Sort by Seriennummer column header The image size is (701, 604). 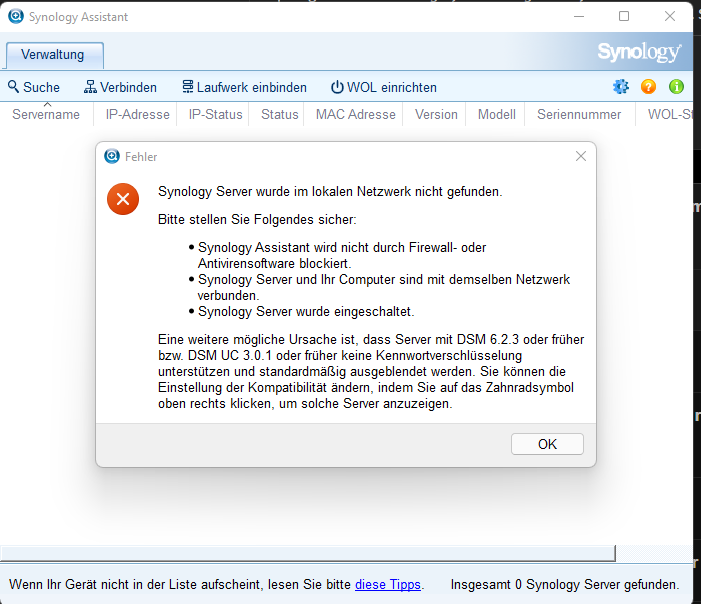579,114
